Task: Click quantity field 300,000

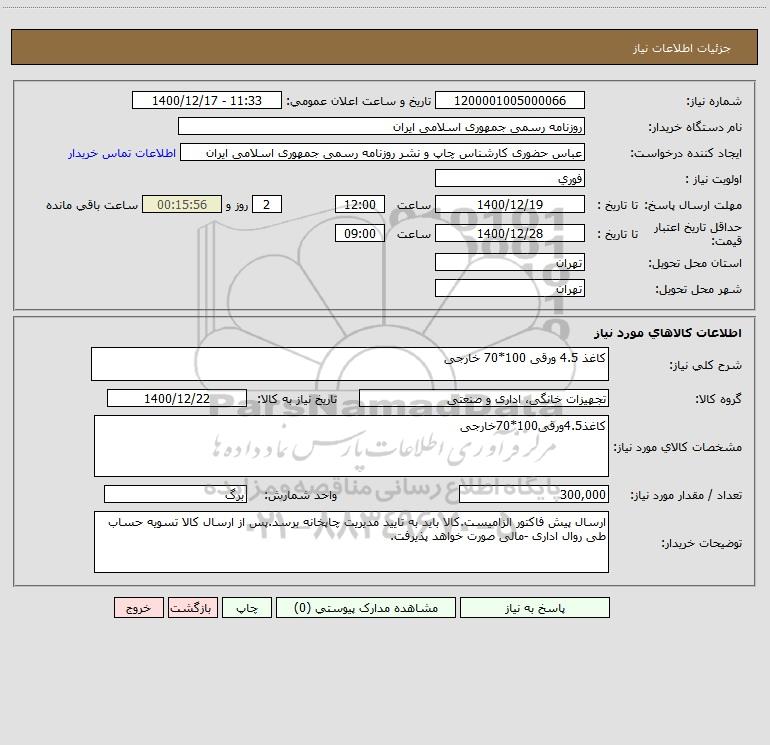Action: [x=534, y=494]
